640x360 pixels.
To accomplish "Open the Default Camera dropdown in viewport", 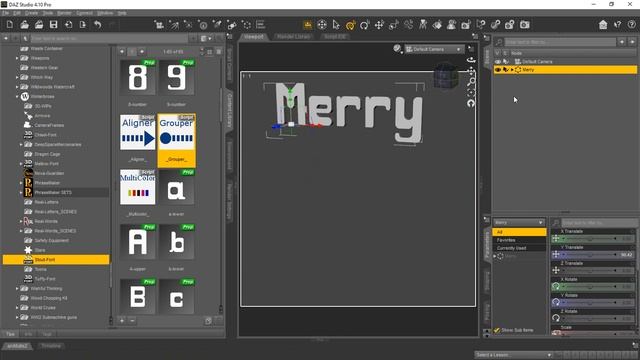I will (434, 49).
